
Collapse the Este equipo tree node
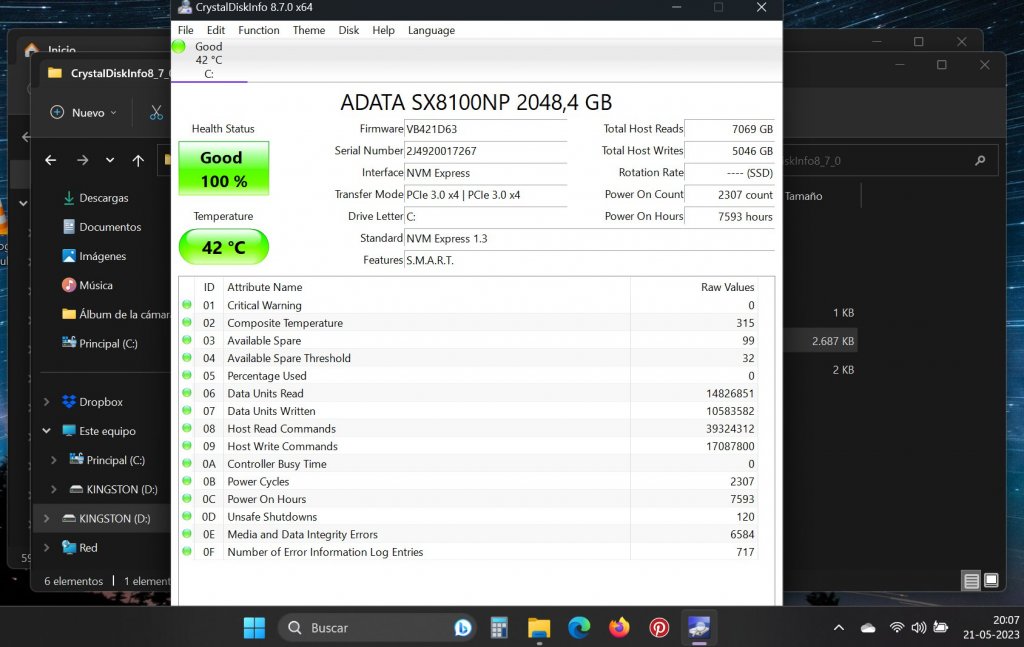click(46, 431)
